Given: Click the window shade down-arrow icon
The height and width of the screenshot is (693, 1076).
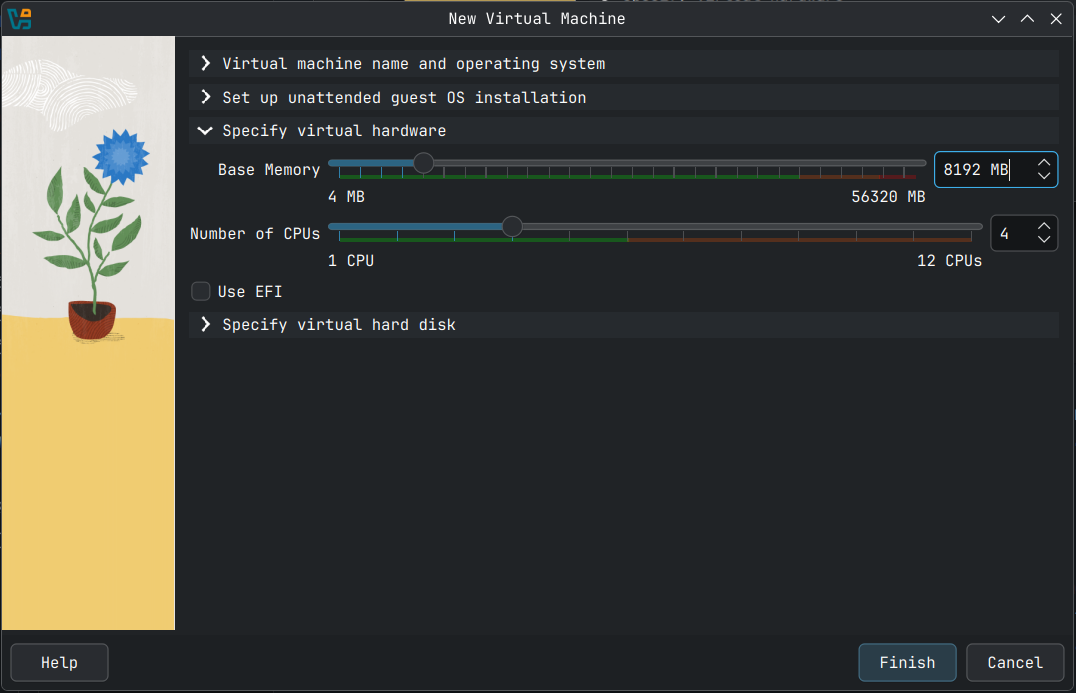Looking at the screenshot, I should point(998,19).
